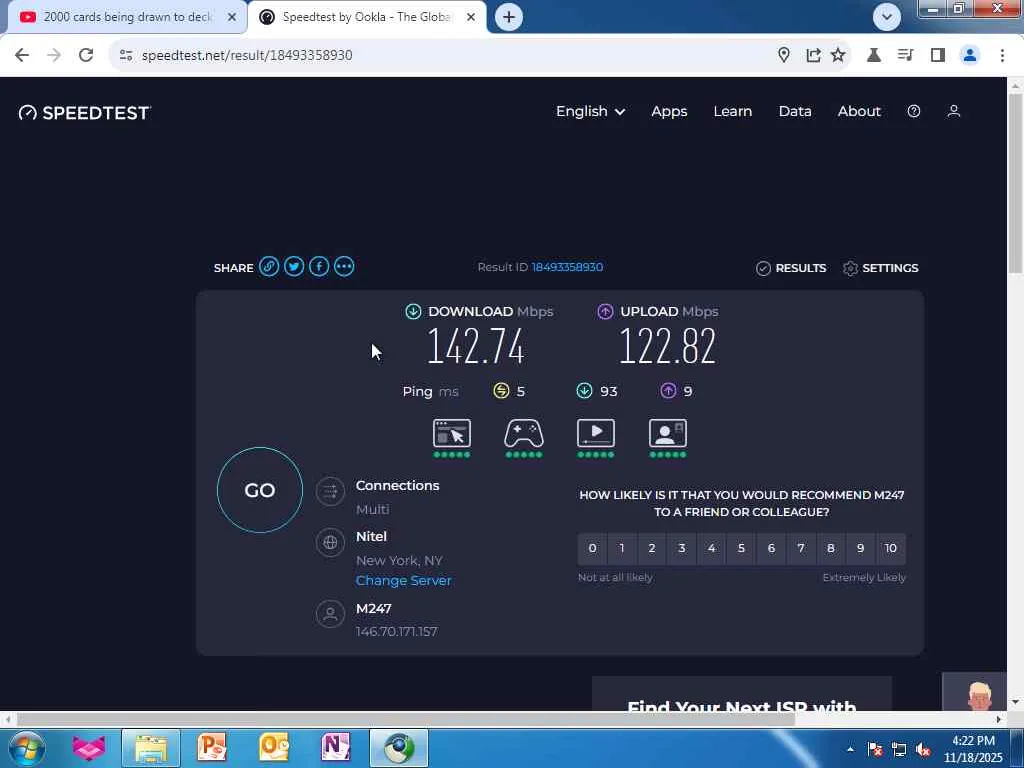
Task: Open the Apps menu
Action: (x=669, y=111)
